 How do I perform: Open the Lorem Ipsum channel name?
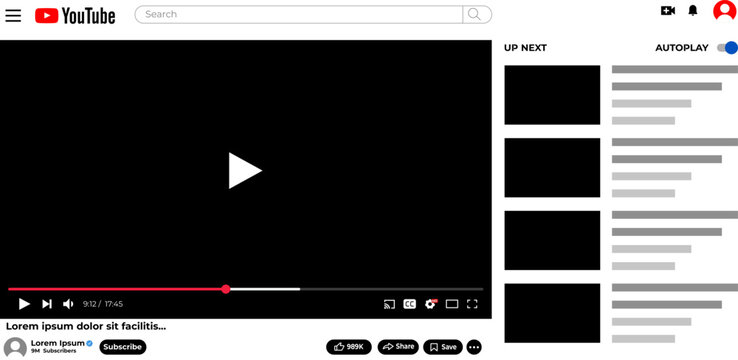[x=57, y=343]
